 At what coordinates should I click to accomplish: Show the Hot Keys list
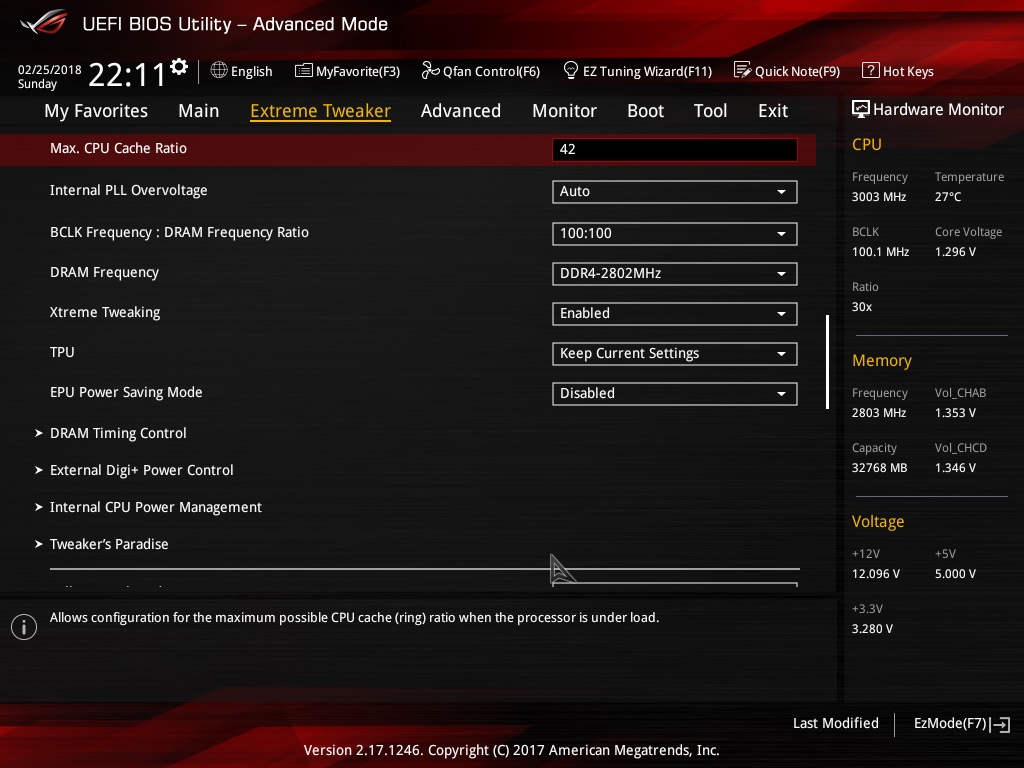coord(898,71)
